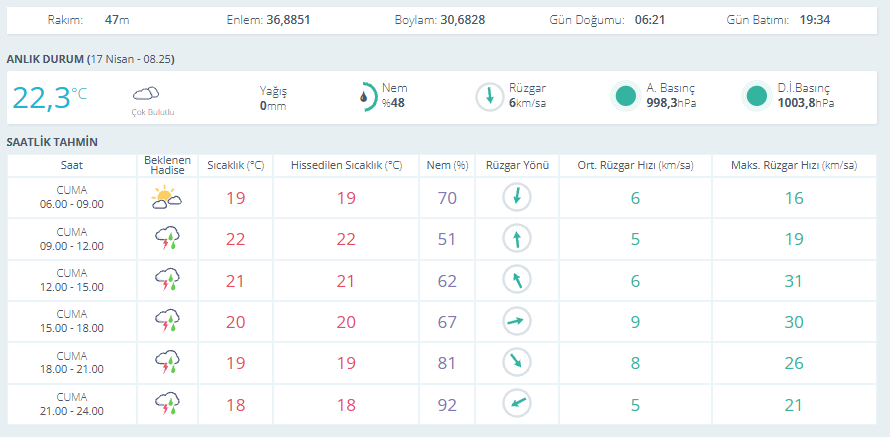Click the wind direction arrow for 21.00 - 24.00
The height and width of the screenshot is (437, 890).
point(516,404)
